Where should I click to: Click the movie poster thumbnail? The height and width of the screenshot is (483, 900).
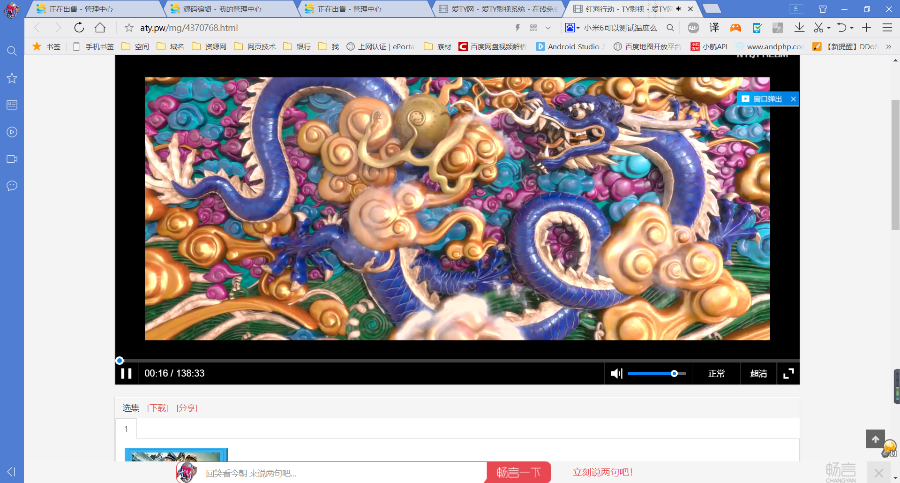(176, 455)
